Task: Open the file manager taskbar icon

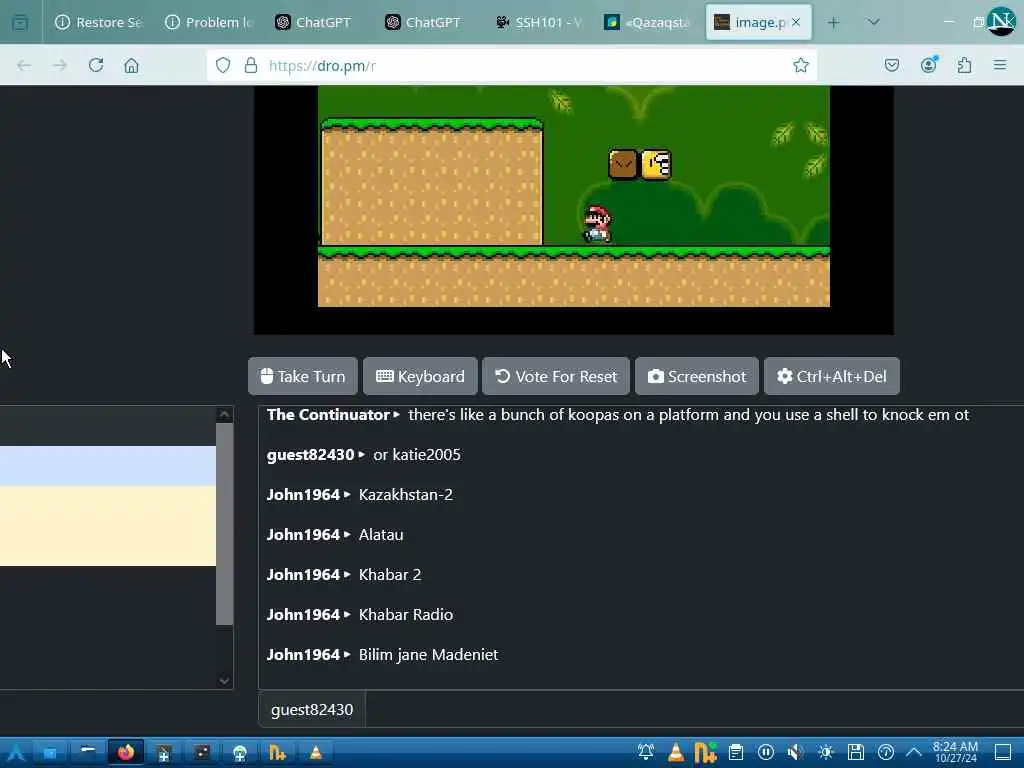Action: coord(50,753)
